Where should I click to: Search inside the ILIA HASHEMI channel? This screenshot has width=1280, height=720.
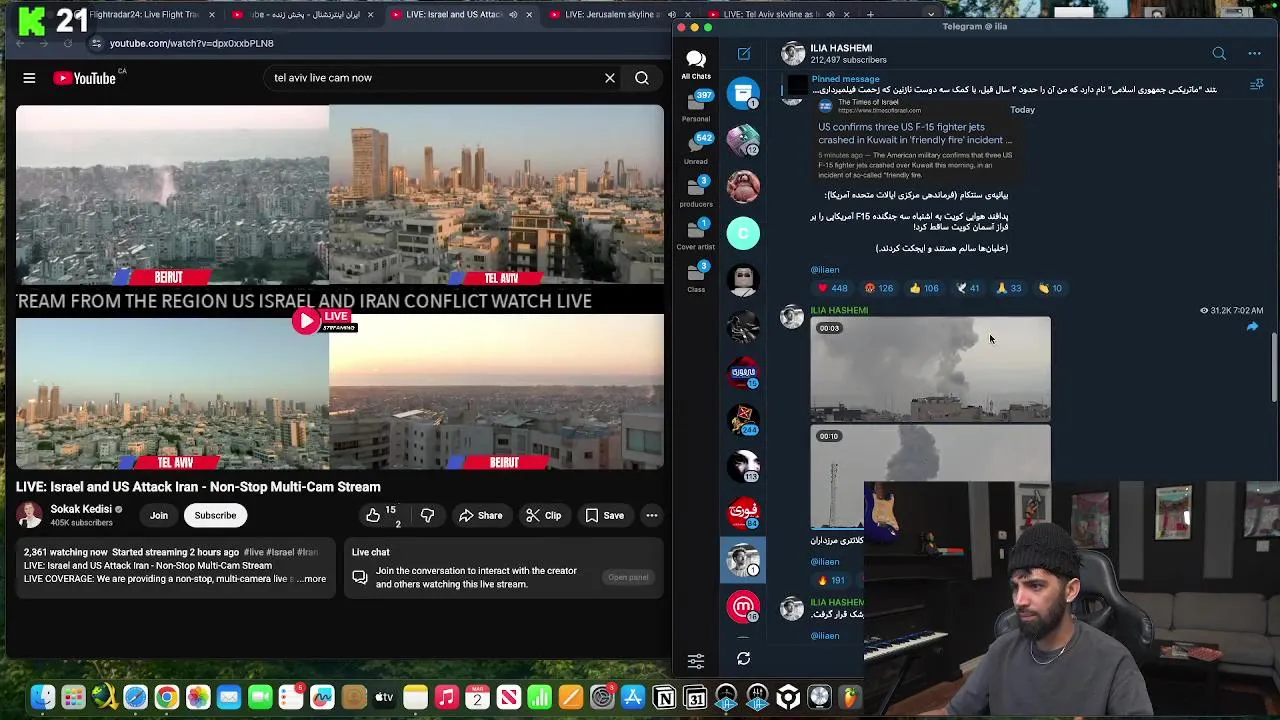coord(1219,54)
